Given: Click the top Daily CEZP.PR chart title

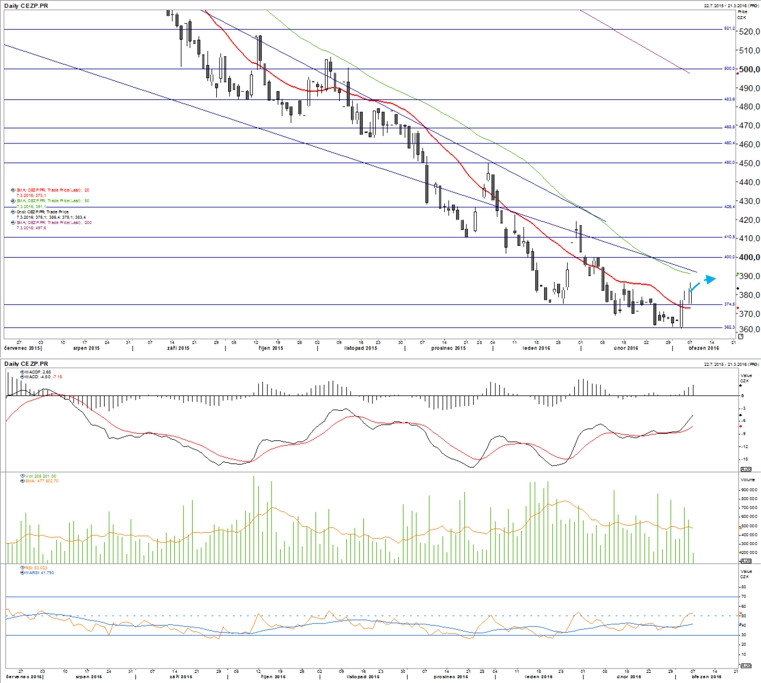Looking at the screenshot, I should (x=26, y=6).
